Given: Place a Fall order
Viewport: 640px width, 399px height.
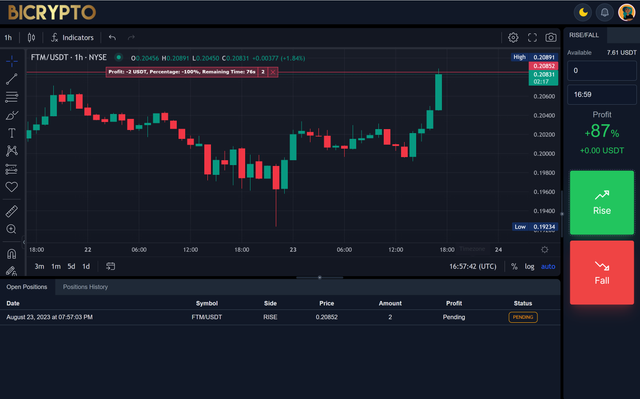Looking at the screenshot, I should coord(602,273).
